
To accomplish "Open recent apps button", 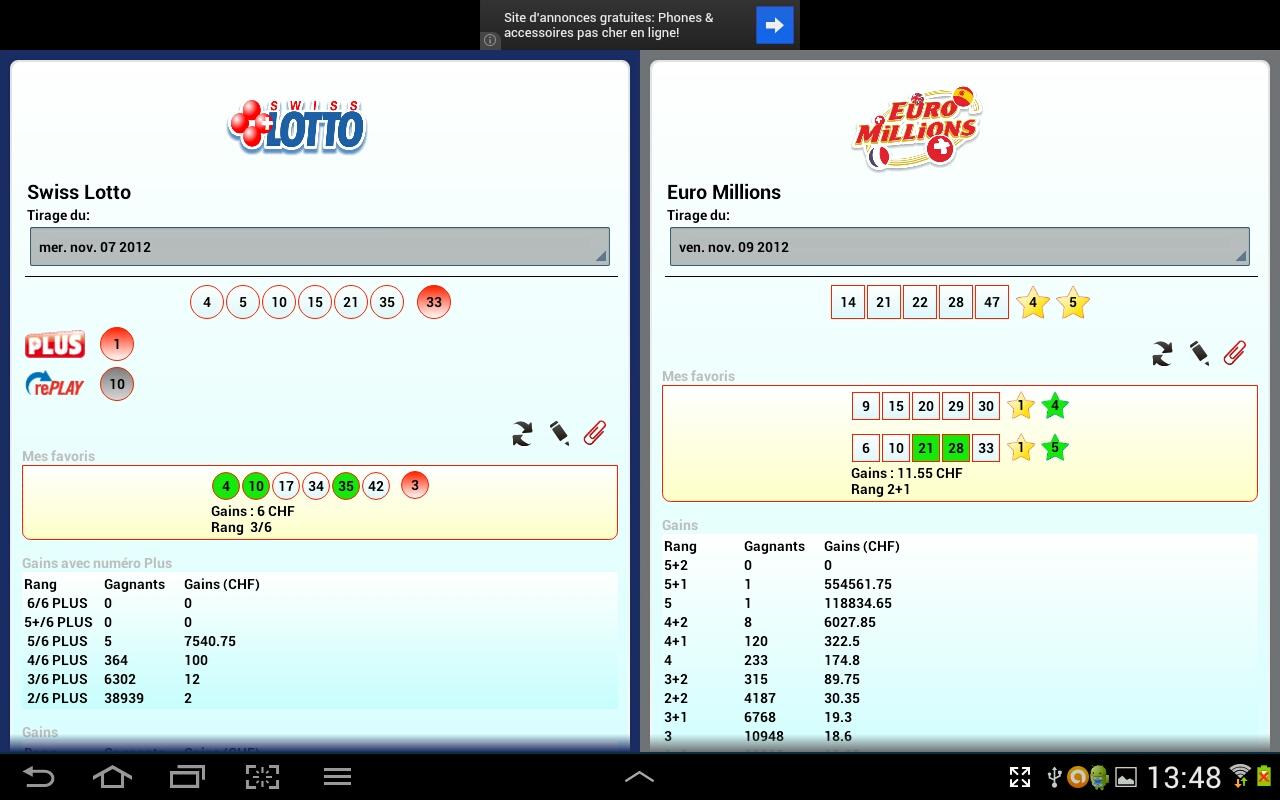I will [187, 777].
